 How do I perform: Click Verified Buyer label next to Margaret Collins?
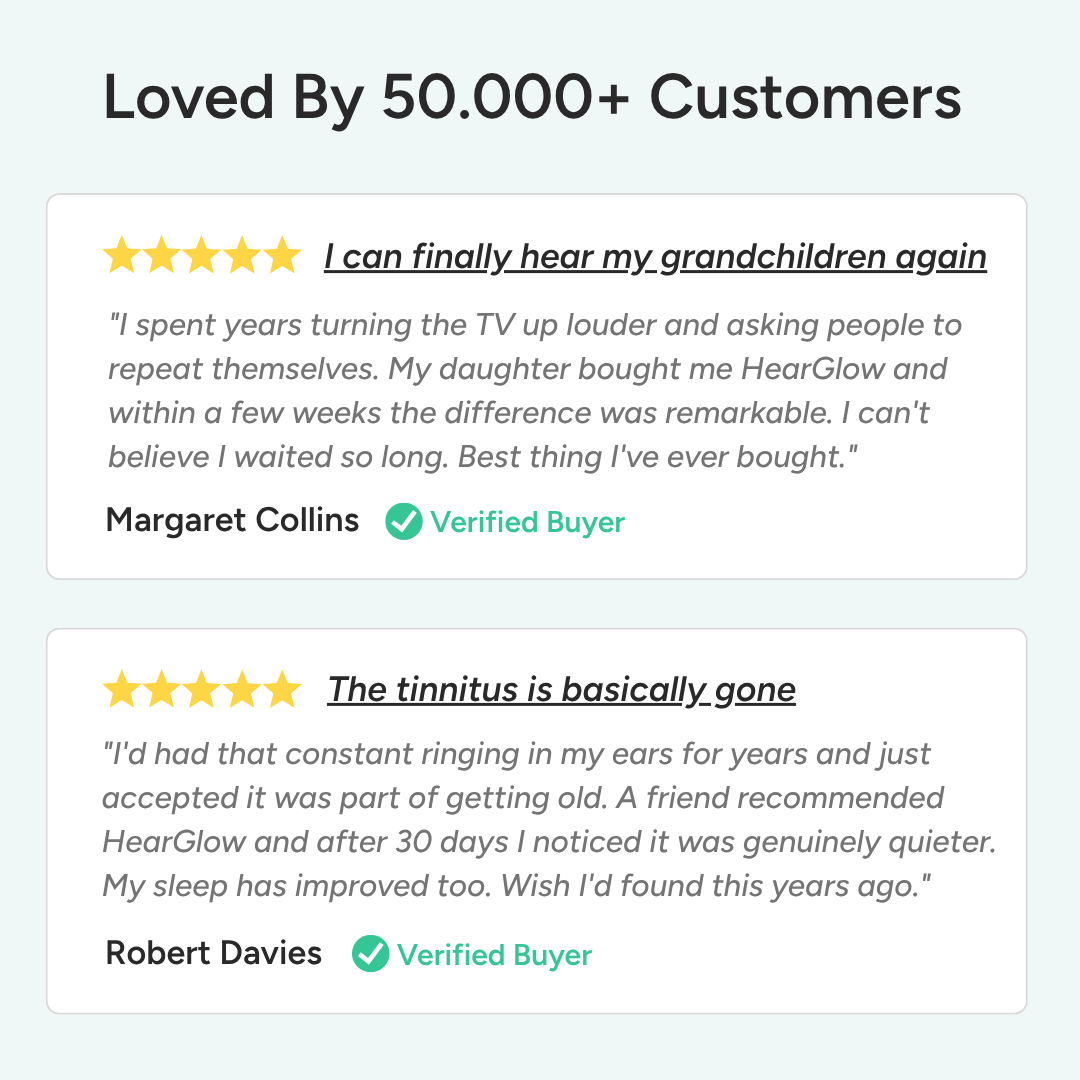(x=527, y=522)
